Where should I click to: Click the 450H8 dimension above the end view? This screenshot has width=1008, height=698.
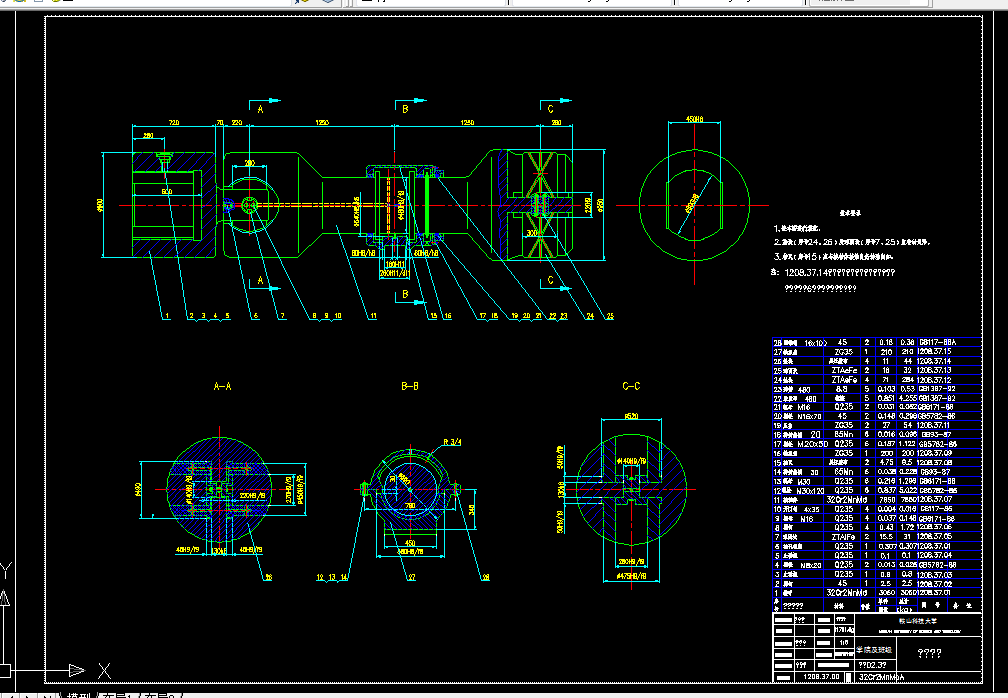(x=694, y=121)
